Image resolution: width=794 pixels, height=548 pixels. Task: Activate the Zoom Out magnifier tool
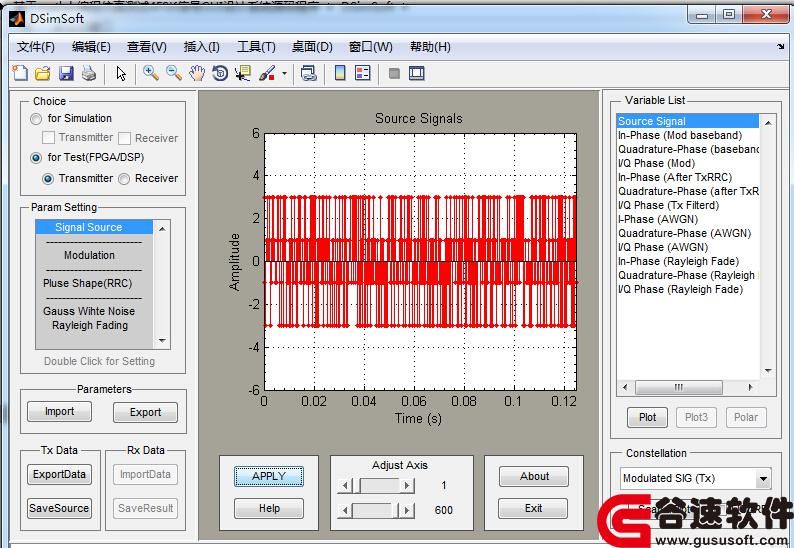[x=174, y=73]
